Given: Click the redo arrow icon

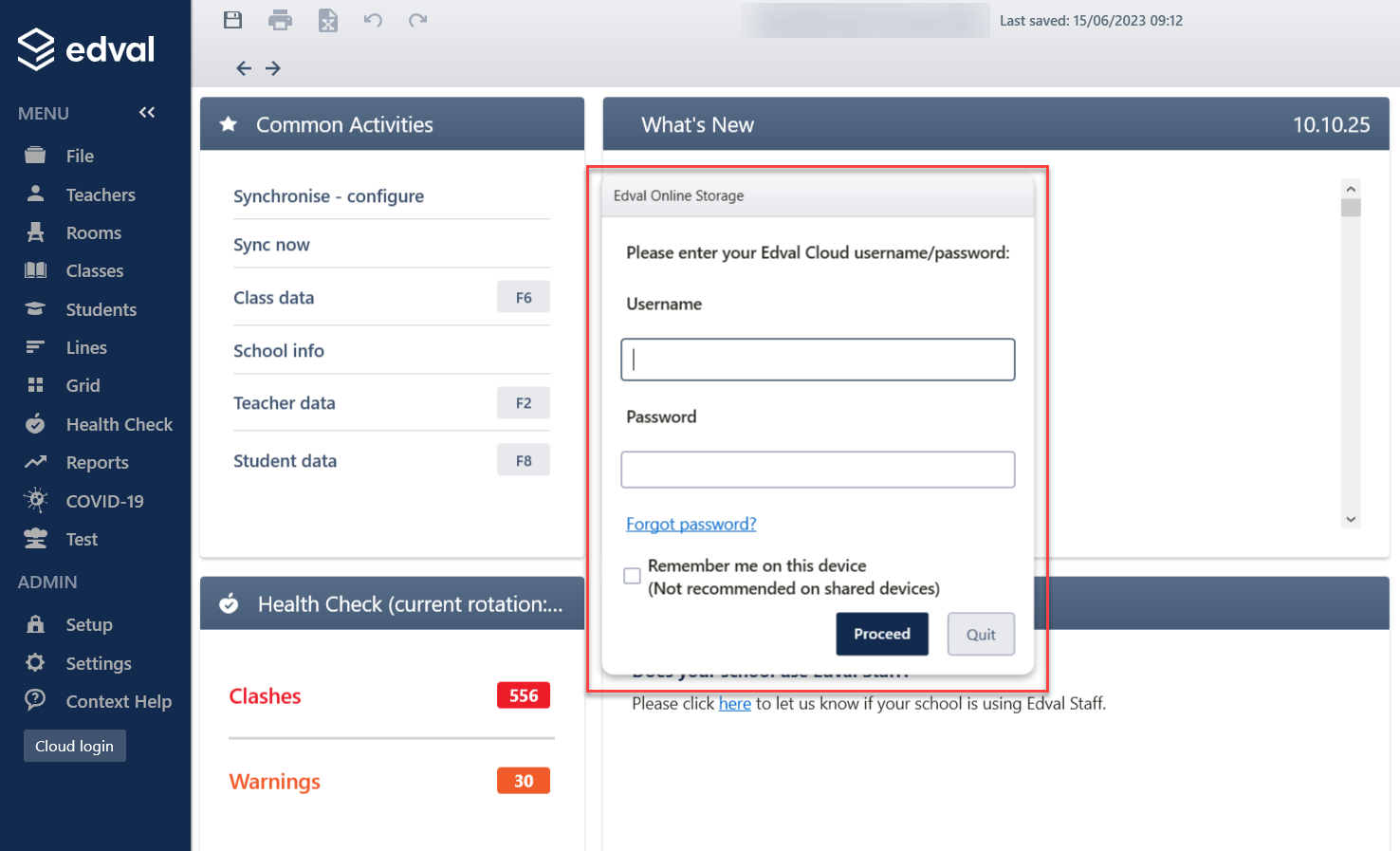Looking at the screenshot, I should tap(417, 20).
